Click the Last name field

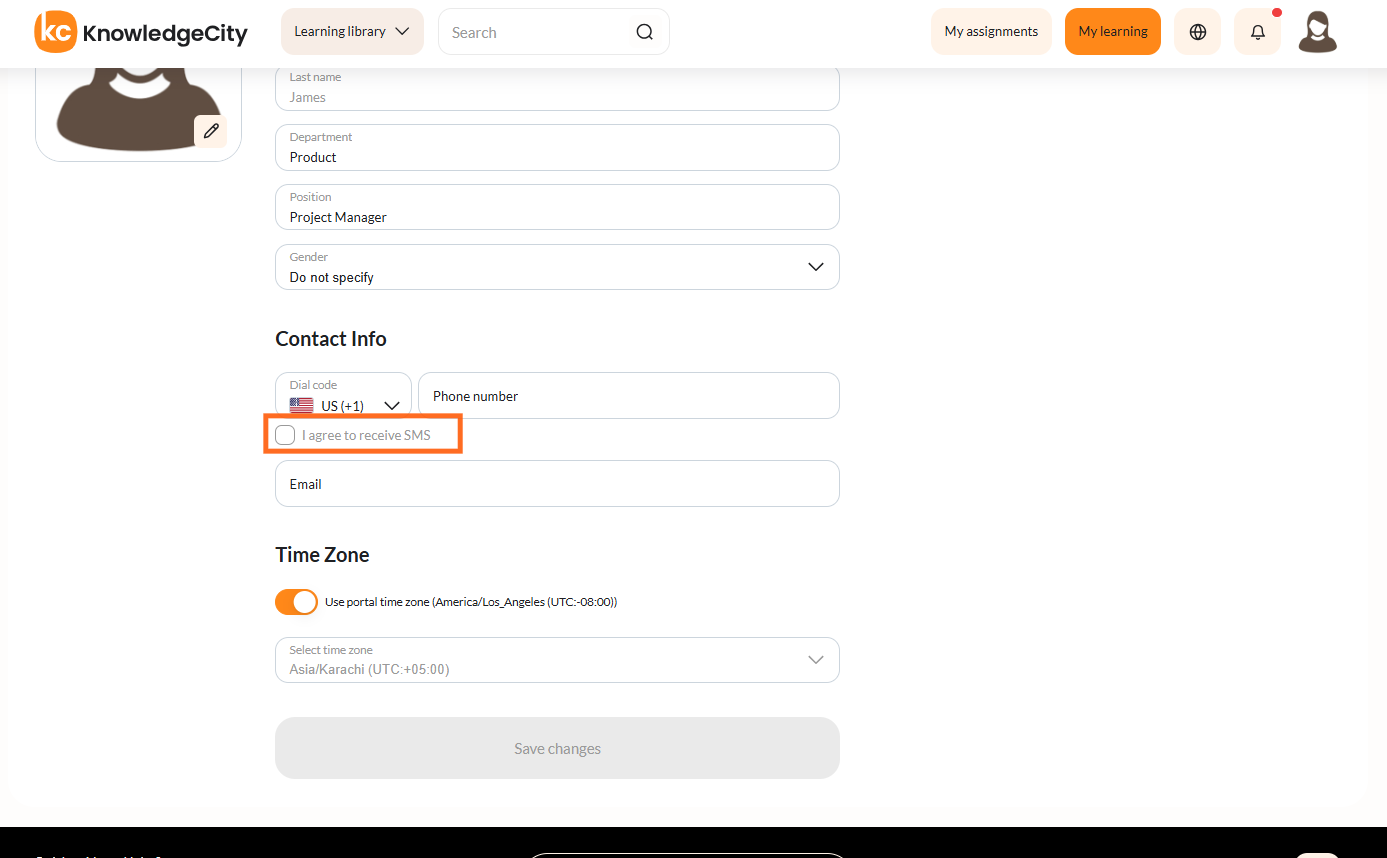pos(557,88)
